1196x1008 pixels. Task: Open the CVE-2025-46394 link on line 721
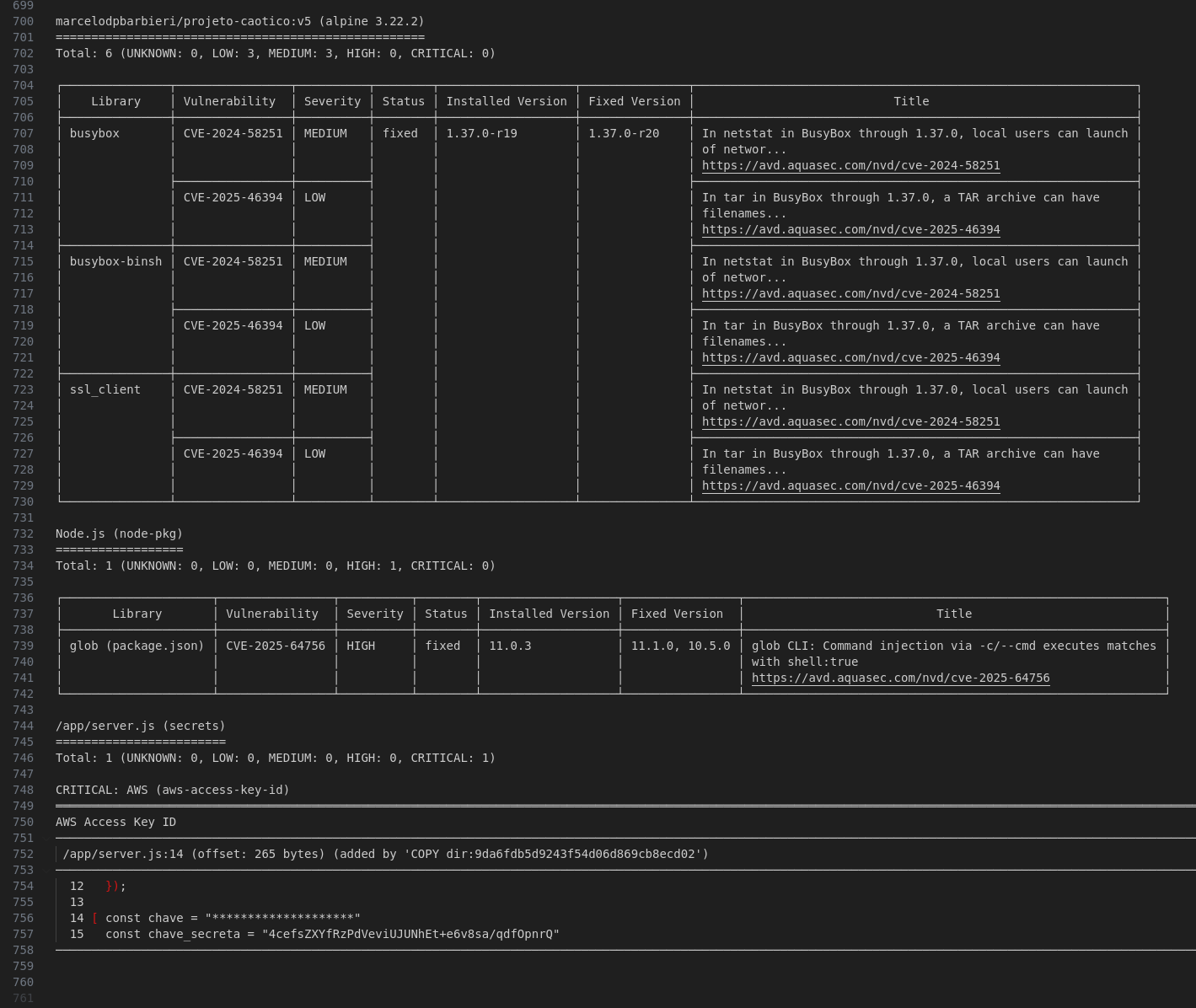(850, 358)
